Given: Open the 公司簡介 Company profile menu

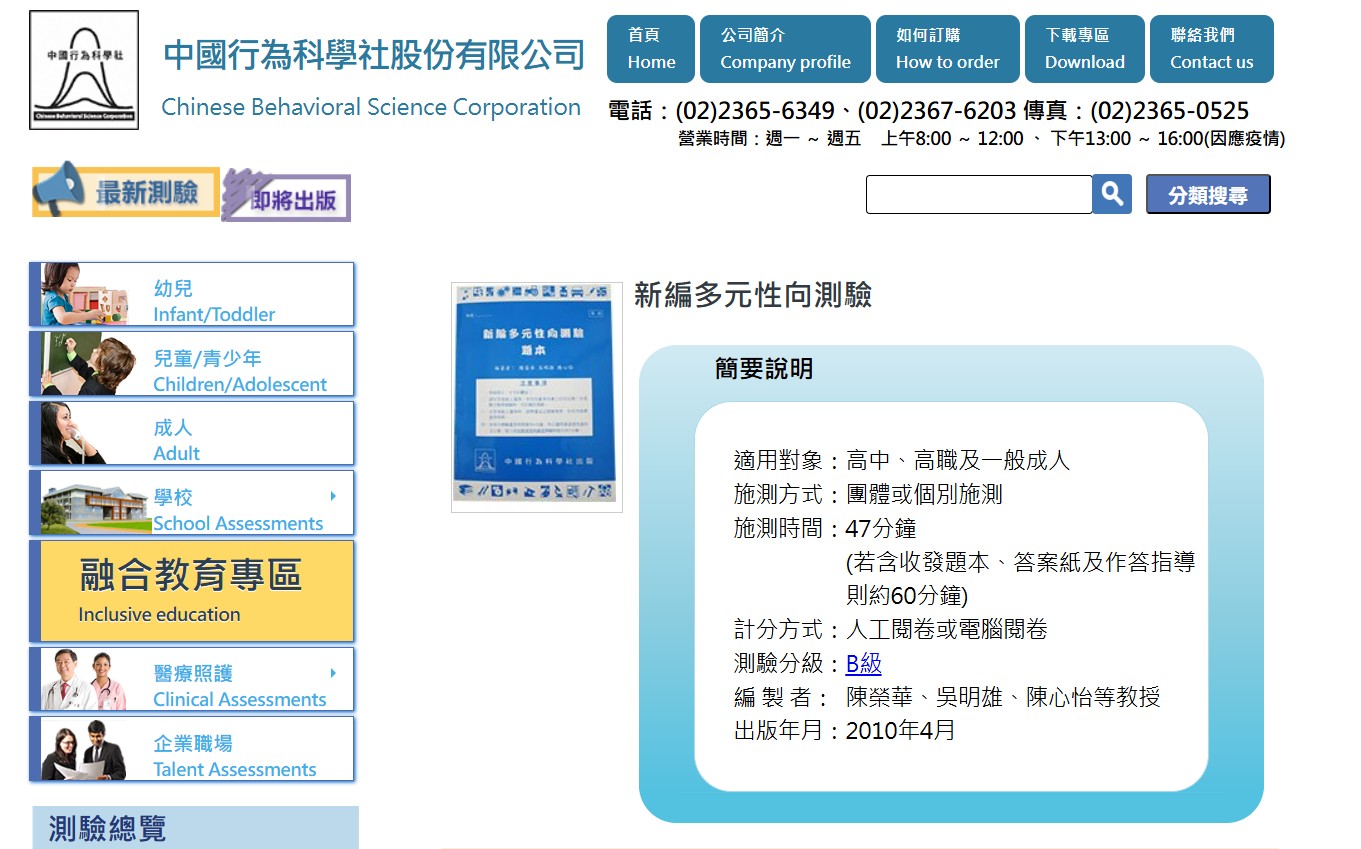Looking at the screenshot, I should coord(785,49).
